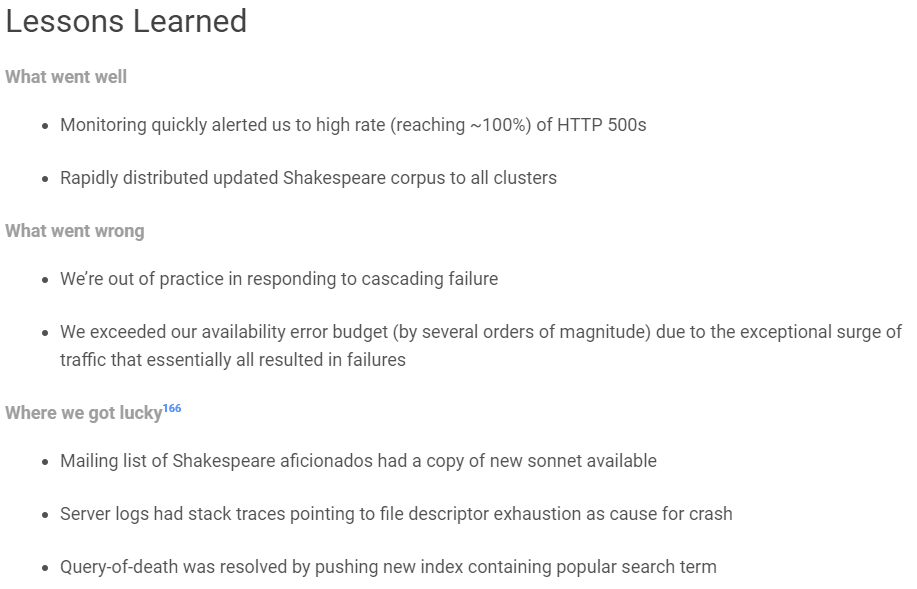917x589 pixels.
Task: Click the Query-of-death bullet text
Action: coord(388,567)
